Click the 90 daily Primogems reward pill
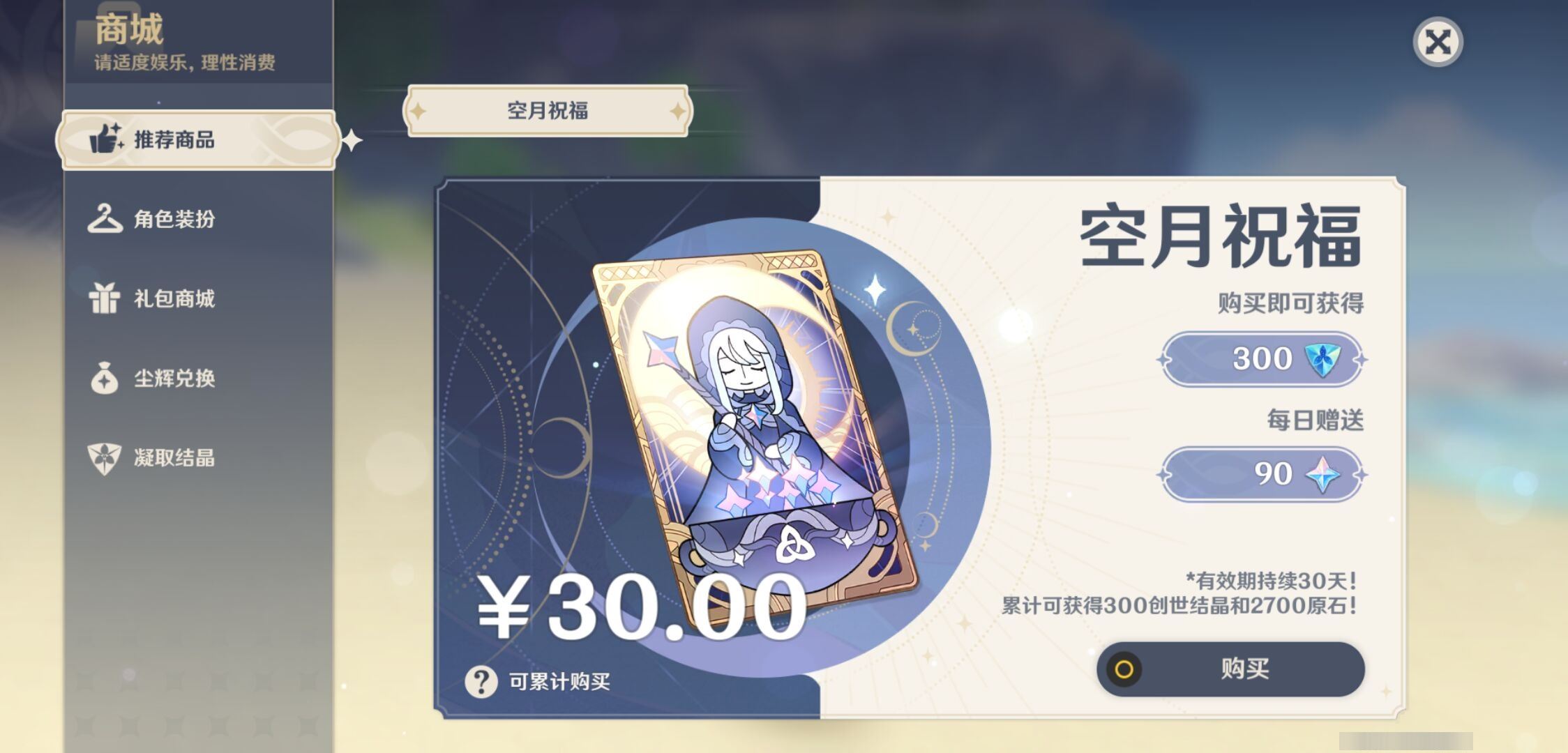This screenshot has width=1568, height=753. (x=1262, y=475)
